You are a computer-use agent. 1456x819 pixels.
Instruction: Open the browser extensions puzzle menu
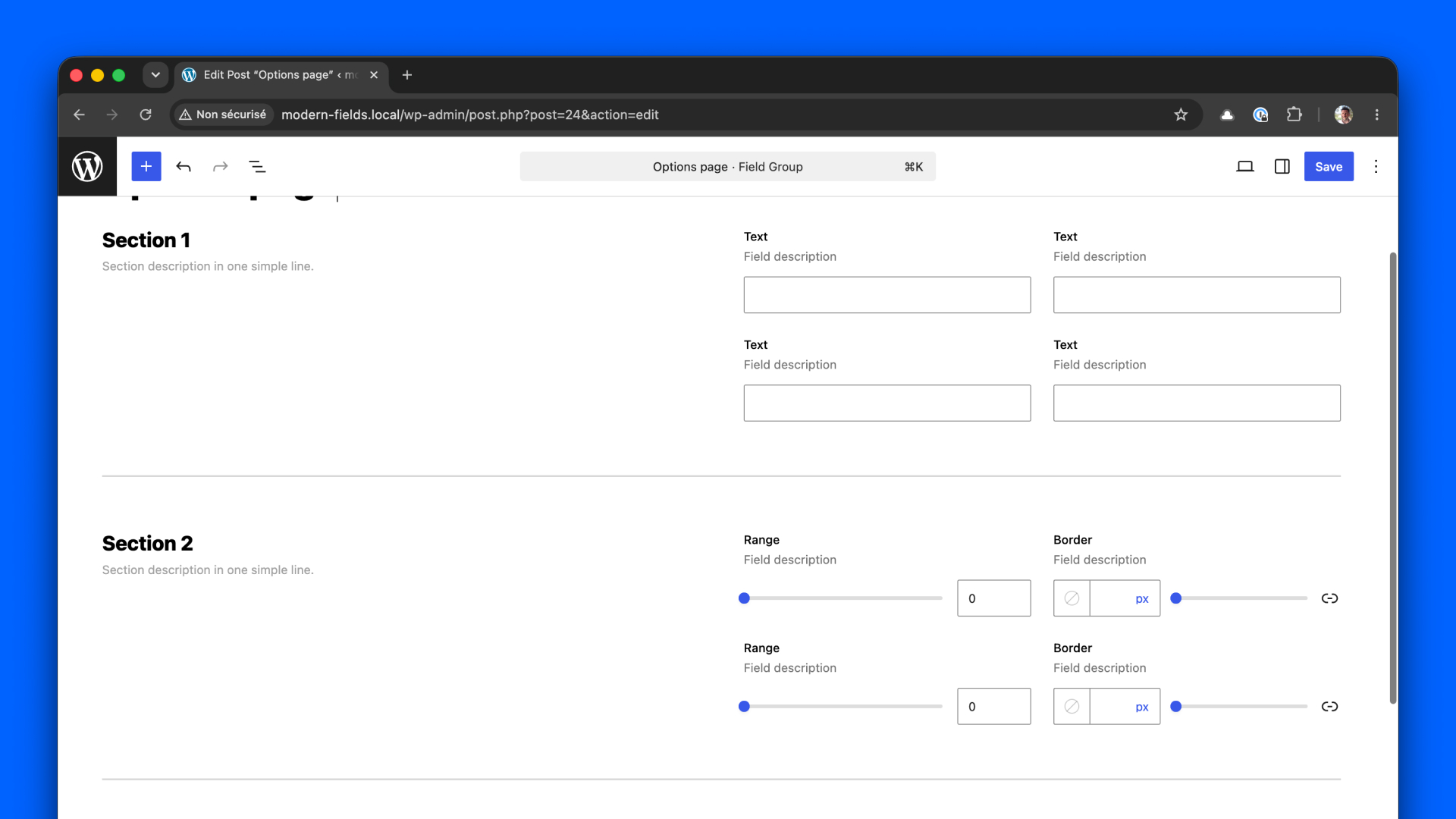pyautogui.click(x=1294, y=115)
